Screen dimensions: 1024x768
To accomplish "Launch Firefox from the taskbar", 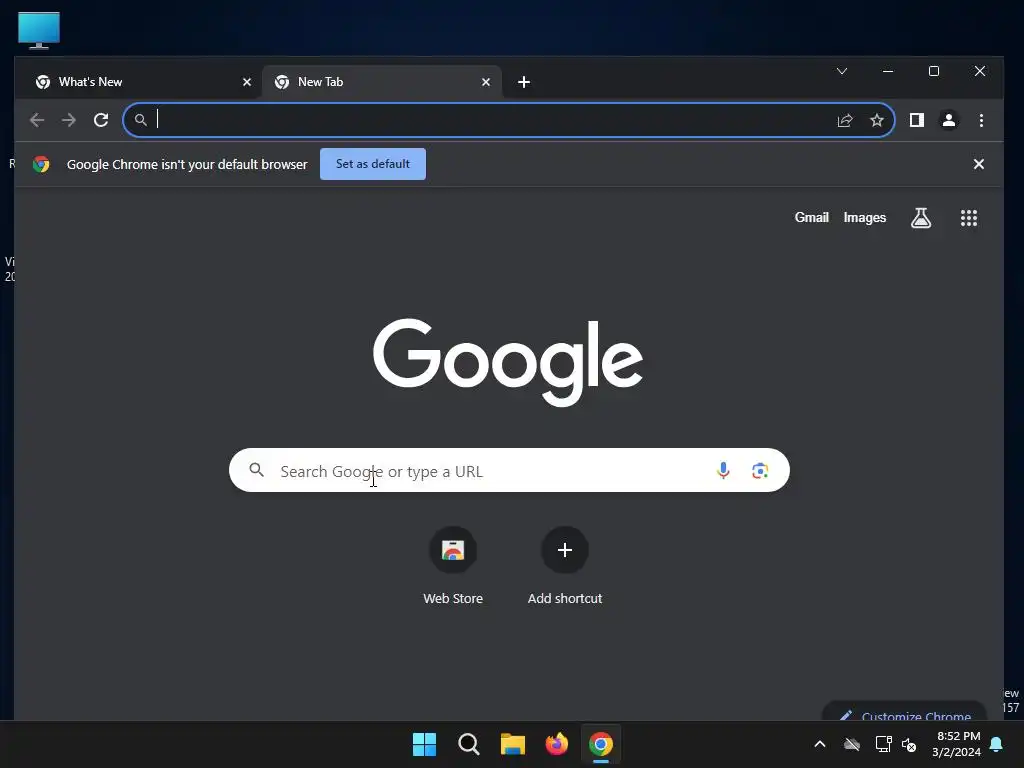I will tap(556, 744).
